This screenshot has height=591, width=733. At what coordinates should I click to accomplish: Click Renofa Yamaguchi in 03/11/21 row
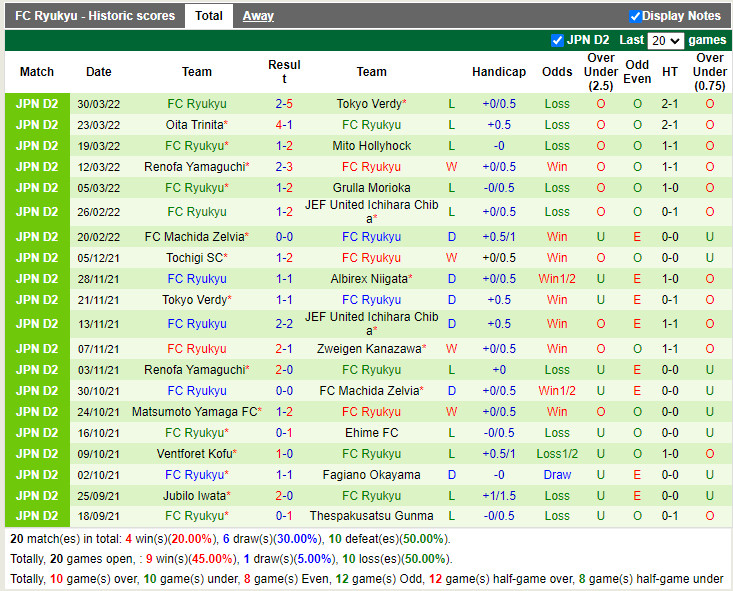click(x=194, y=370)
